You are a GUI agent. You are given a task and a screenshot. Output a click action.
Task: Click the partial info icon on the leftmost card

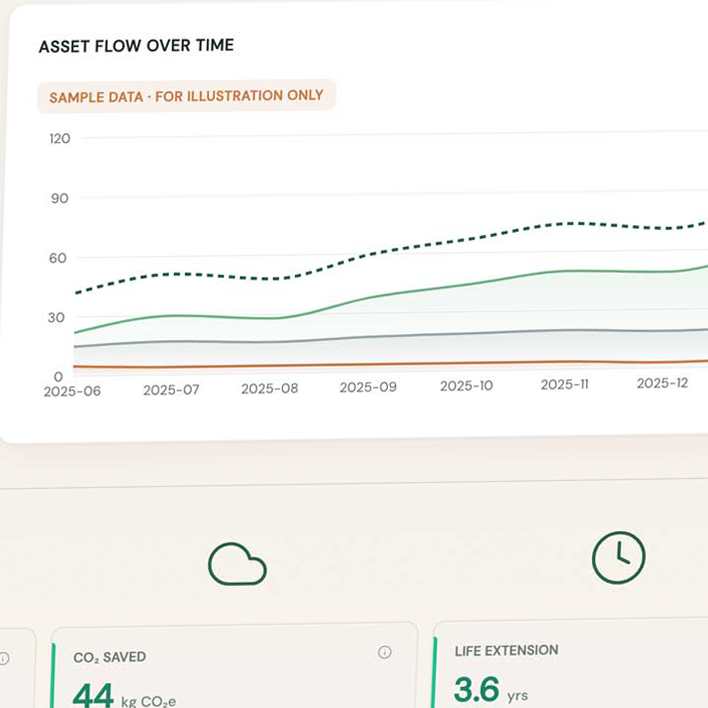[4, 658]
